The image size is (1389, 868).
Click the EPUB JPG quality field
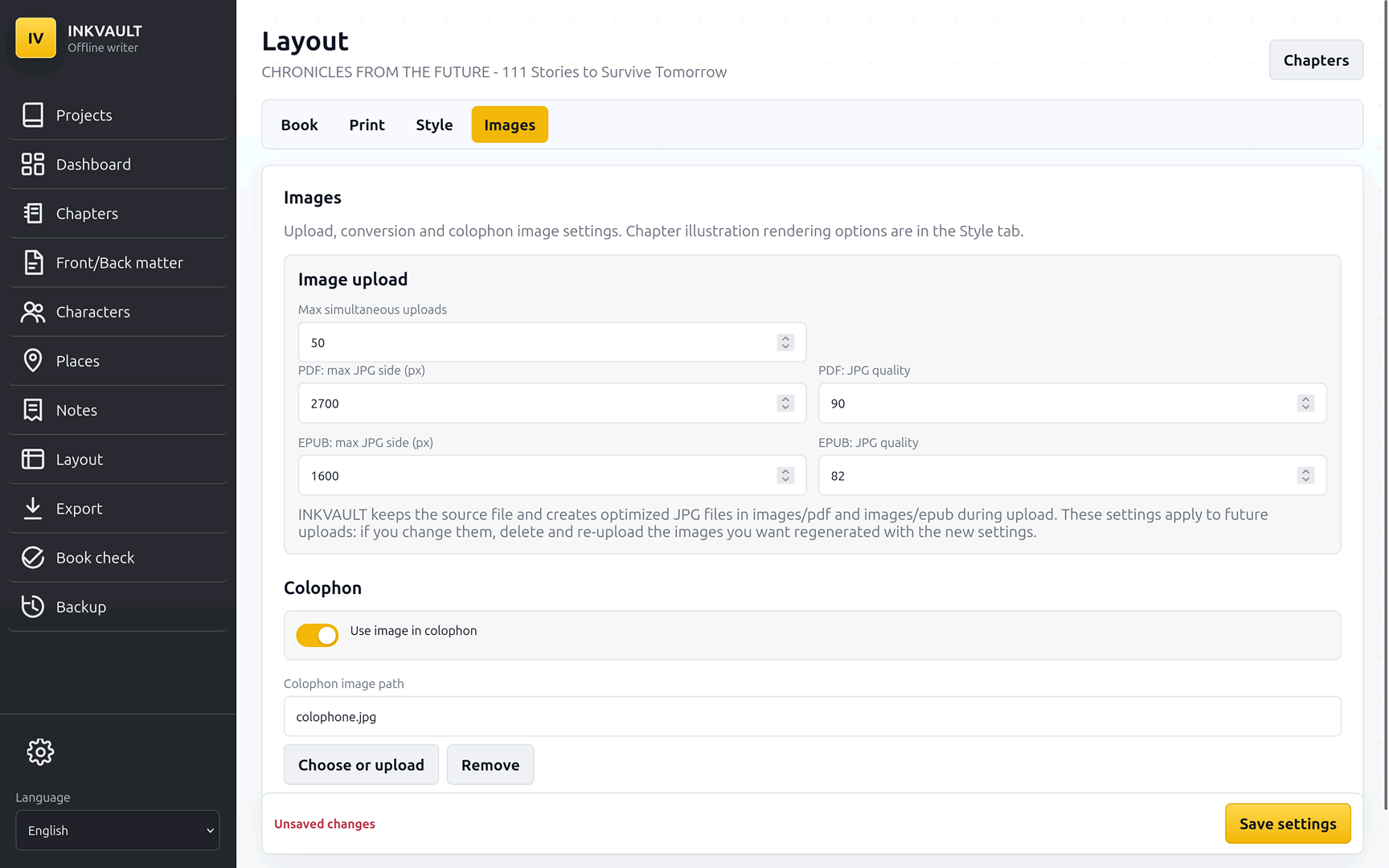point(1071,476)
